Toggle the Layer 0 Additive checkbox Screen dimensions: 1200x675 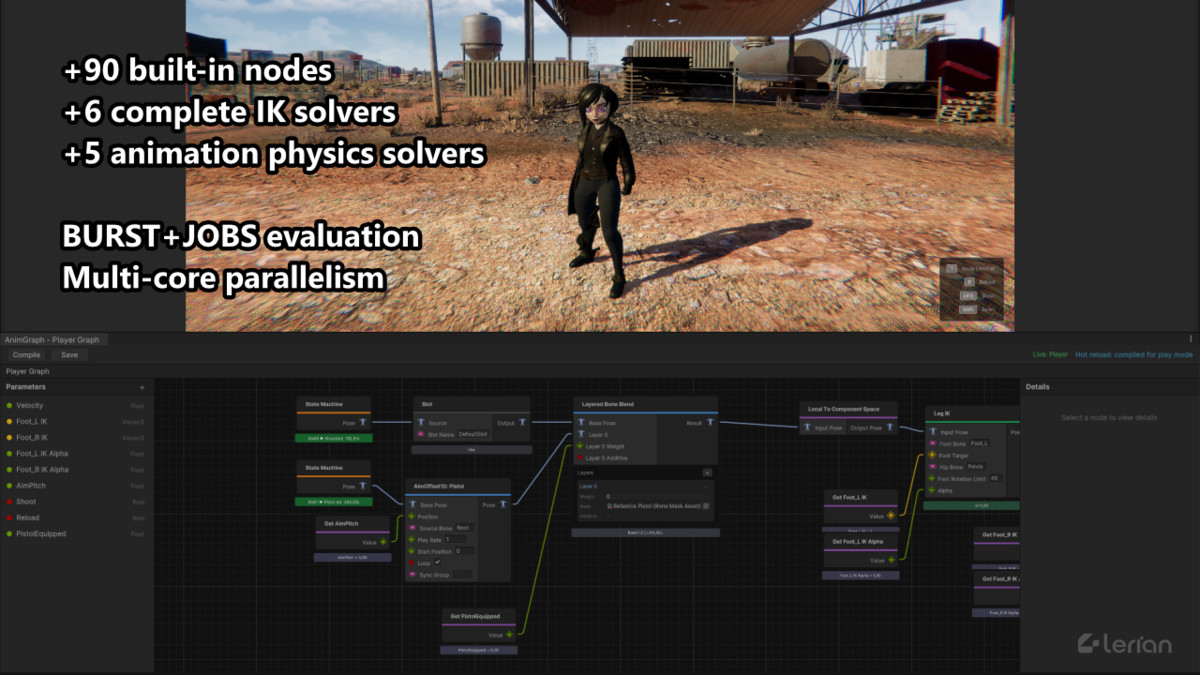click(608, 515)
